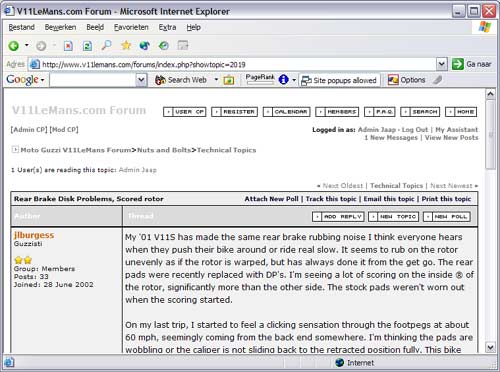Click the green Back arrow button

pos(14,46)
